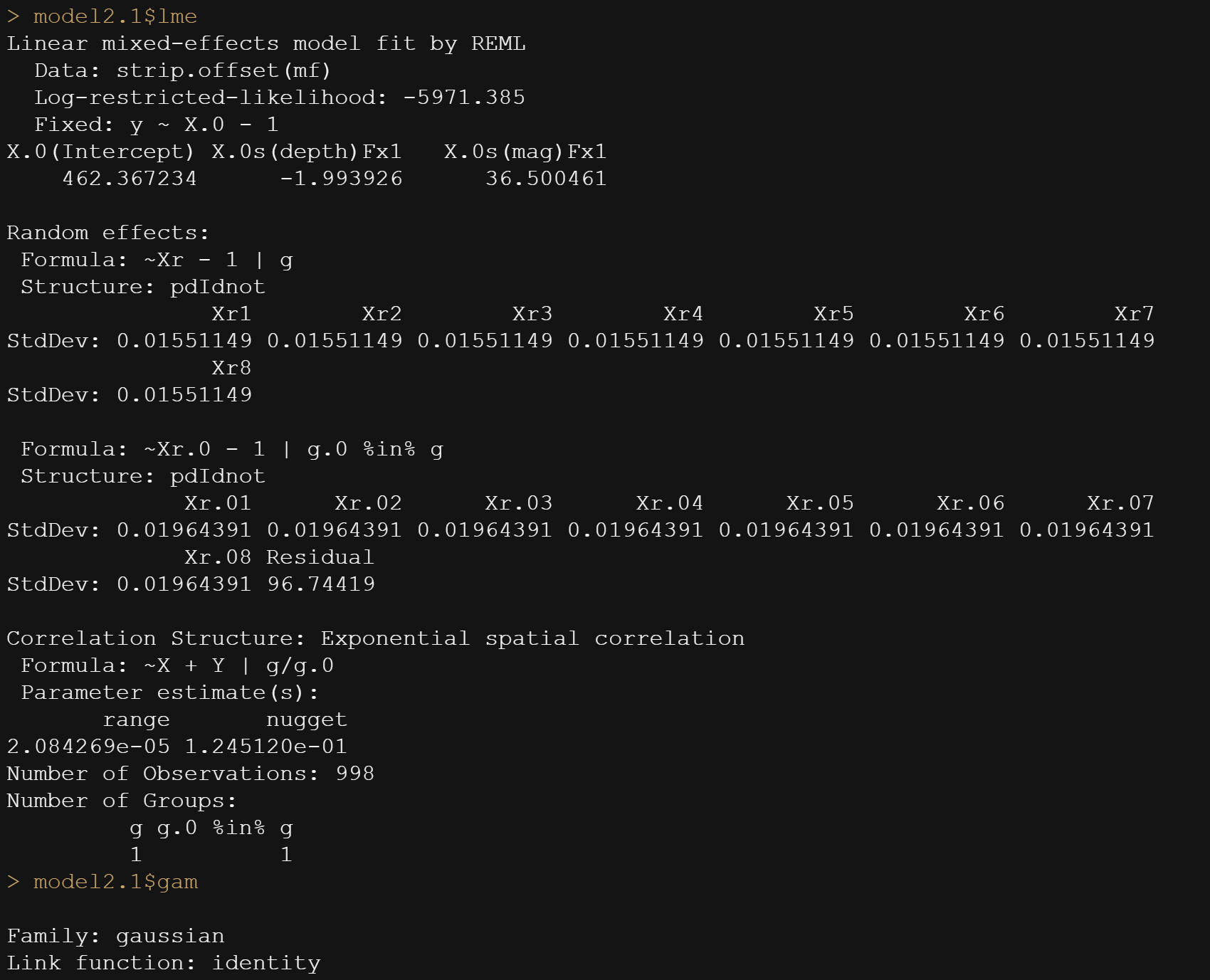Click the model2.1$lme command line
The image size is (1210, 980).
[x=115, y=16]
